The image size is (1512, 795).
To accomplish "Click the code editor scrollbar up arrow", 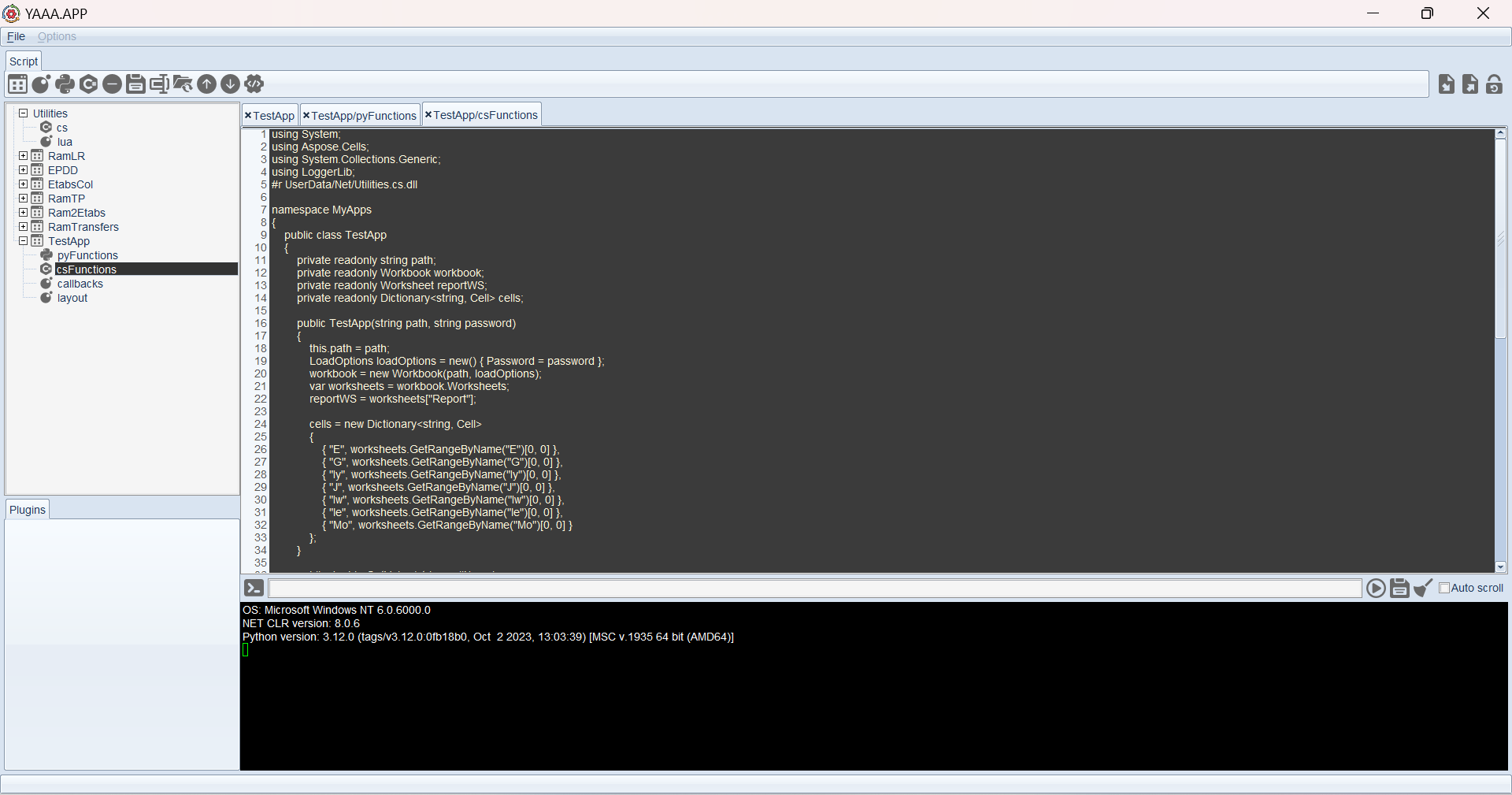I will 1501,134.
